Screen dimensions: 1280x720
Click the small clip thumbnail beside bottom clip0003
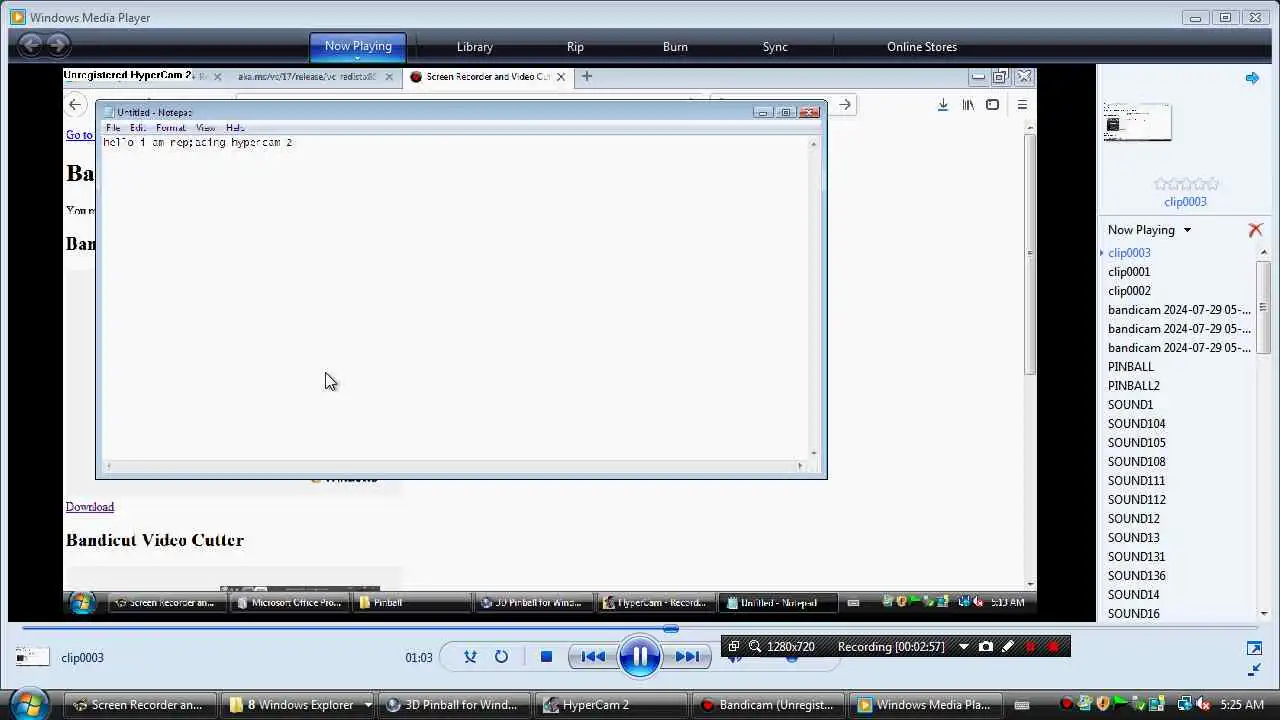[32, 657]
